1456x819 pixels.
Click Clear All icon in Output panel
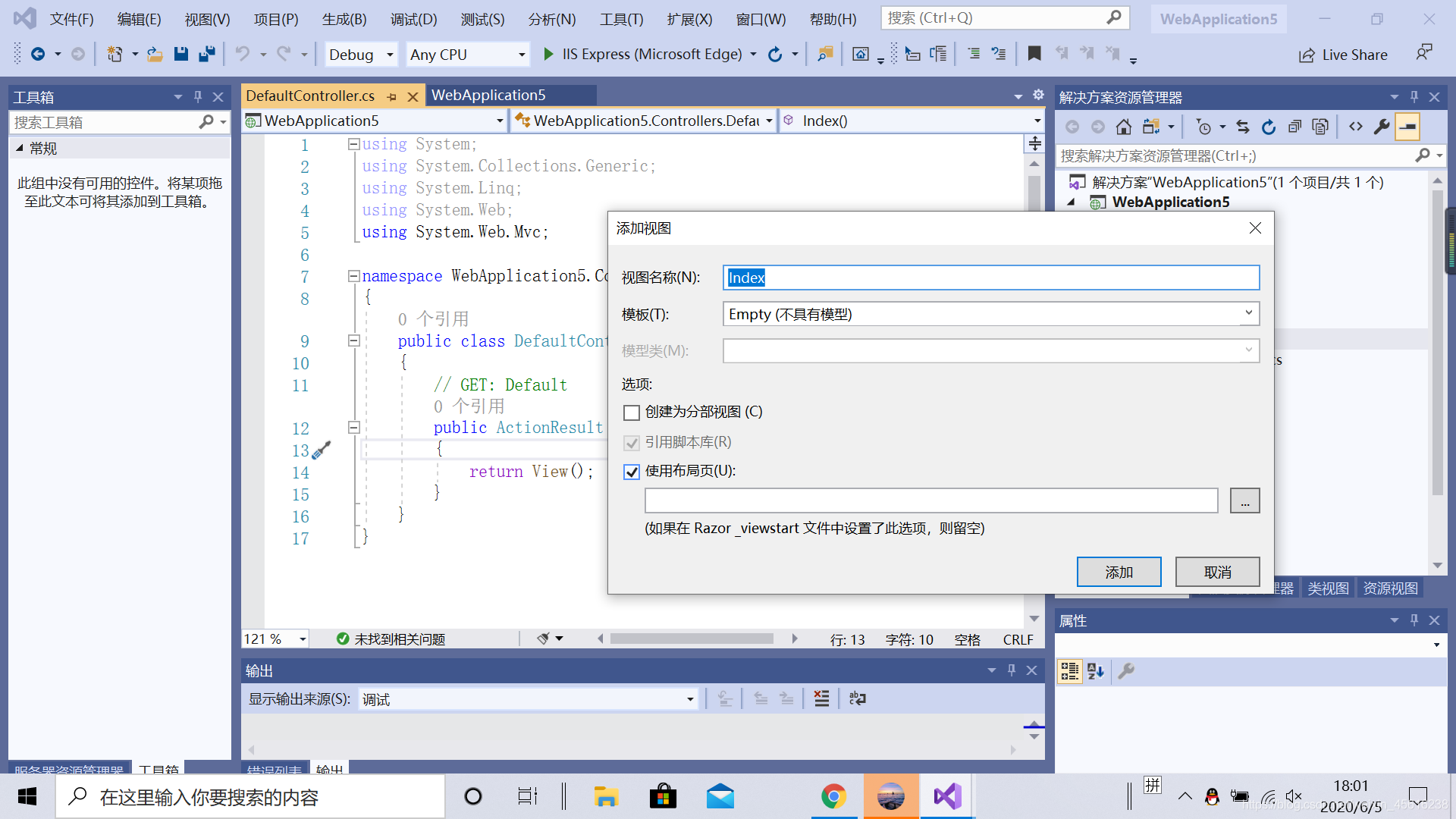[821, 698]
